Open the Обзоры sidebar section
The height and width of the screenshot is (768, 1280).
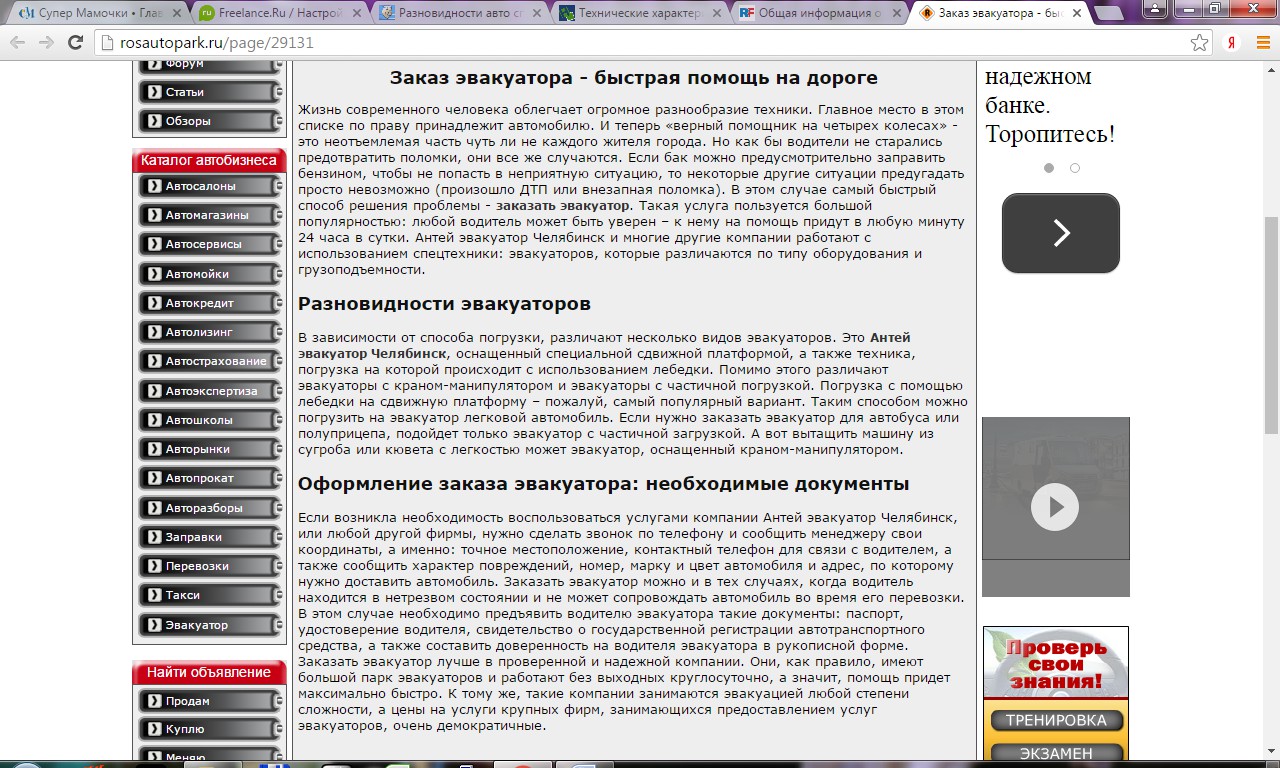point(209,121)
